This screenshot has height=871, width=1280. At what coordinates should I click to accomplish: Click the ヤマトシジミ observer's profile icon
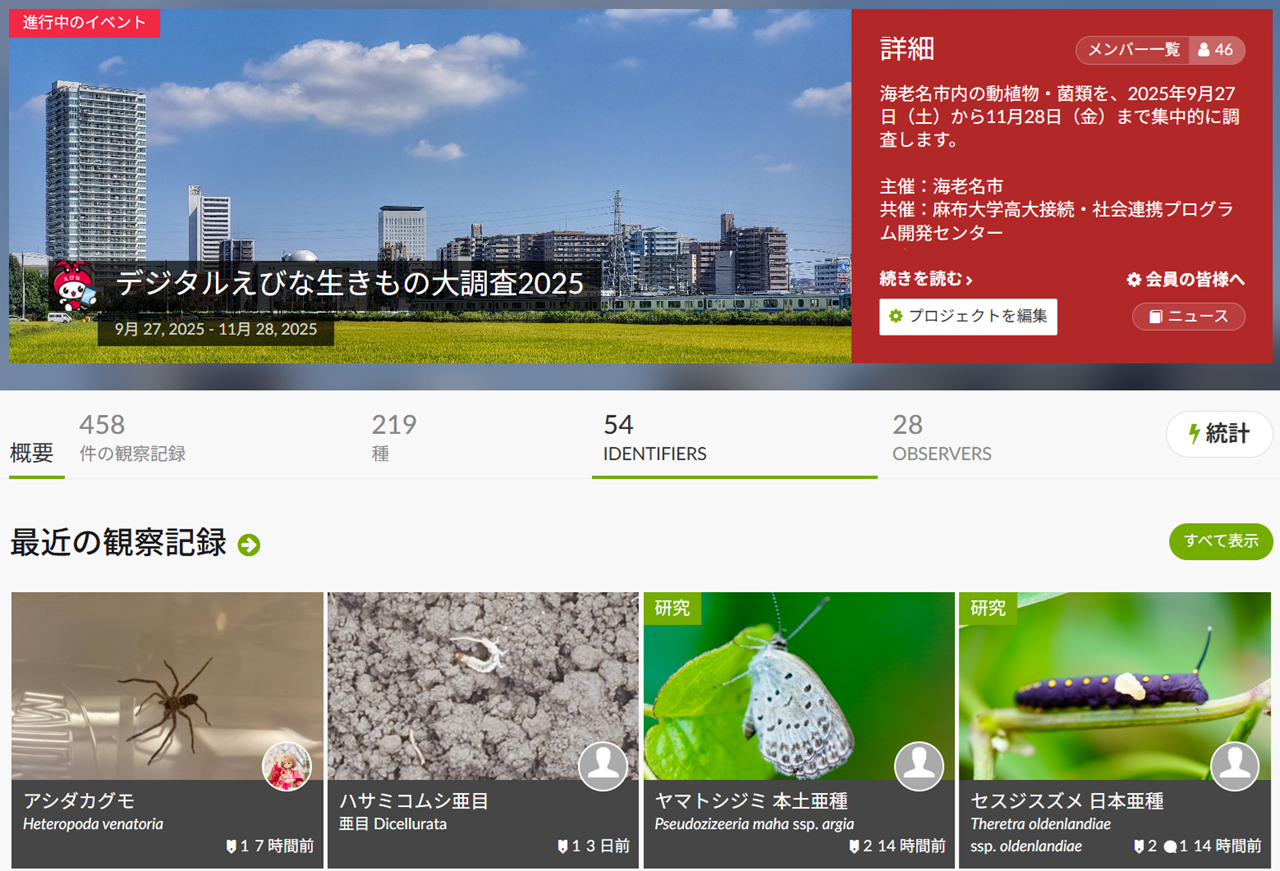pos(919,767)
